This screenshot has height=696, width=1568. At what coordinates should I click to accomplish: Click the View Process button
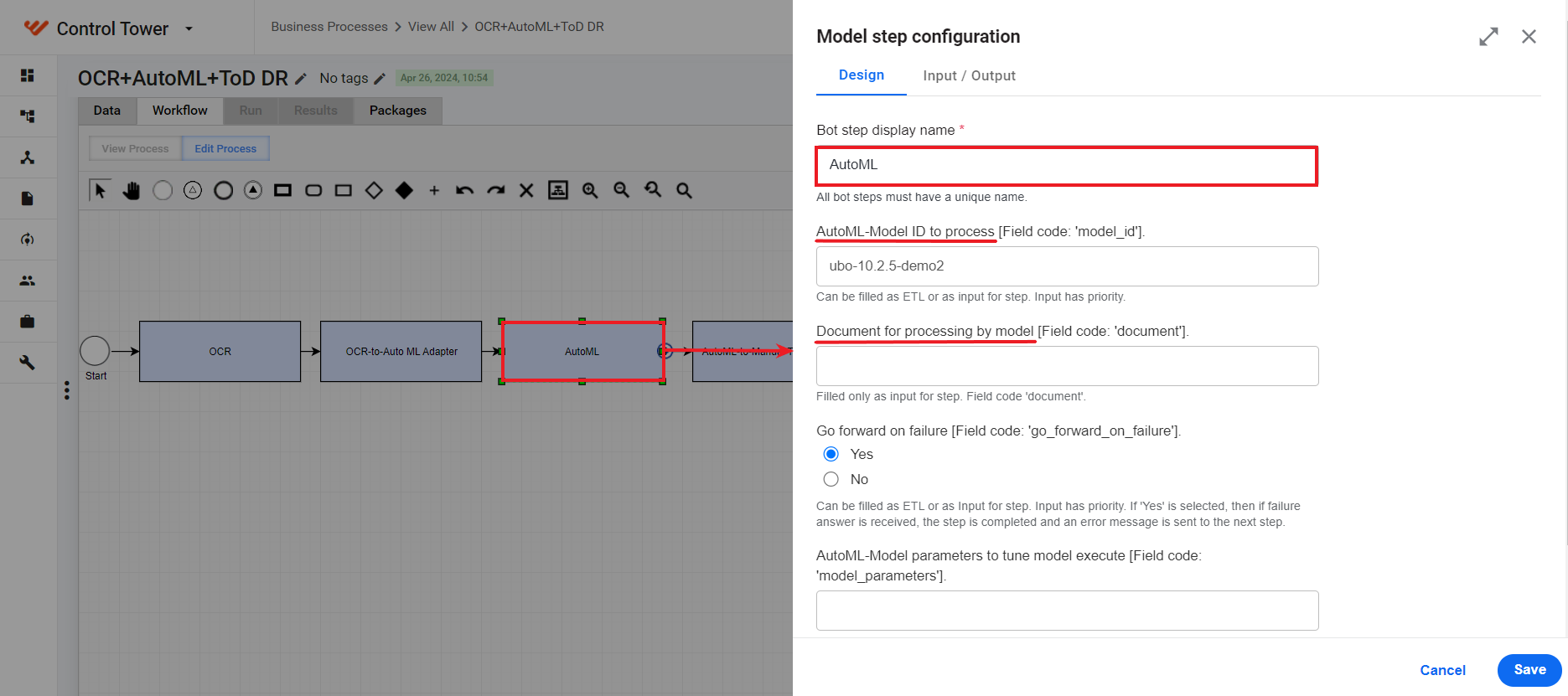135,148
